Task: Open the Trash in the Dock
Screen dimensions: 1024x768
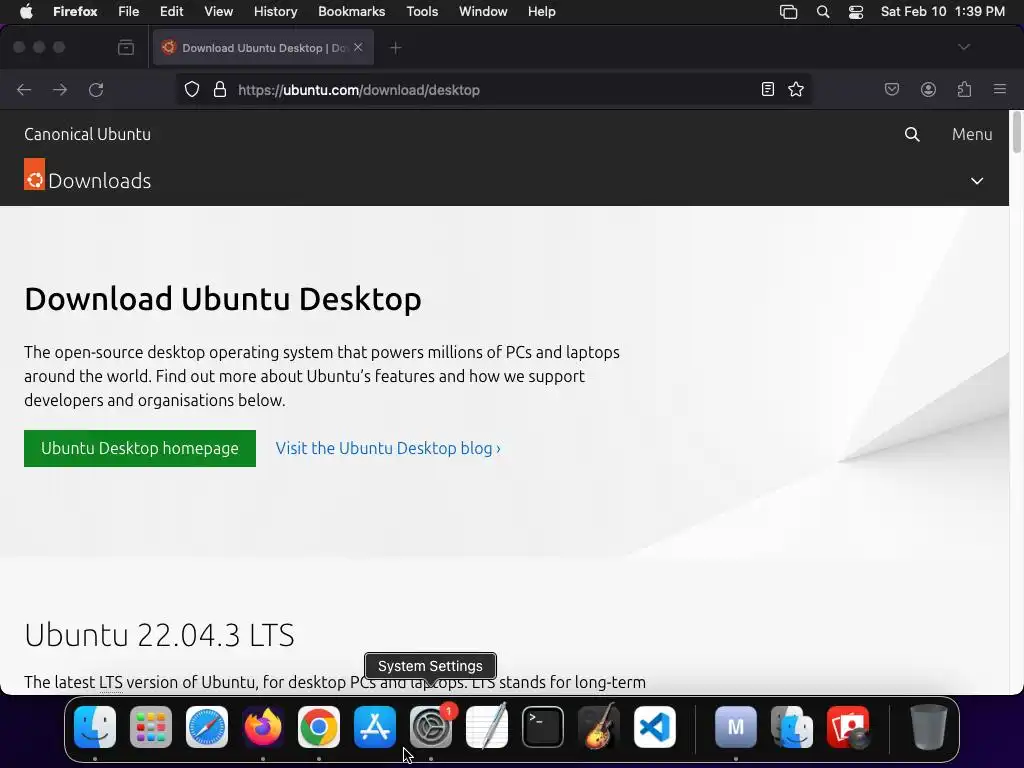Action: click(929, 727)
